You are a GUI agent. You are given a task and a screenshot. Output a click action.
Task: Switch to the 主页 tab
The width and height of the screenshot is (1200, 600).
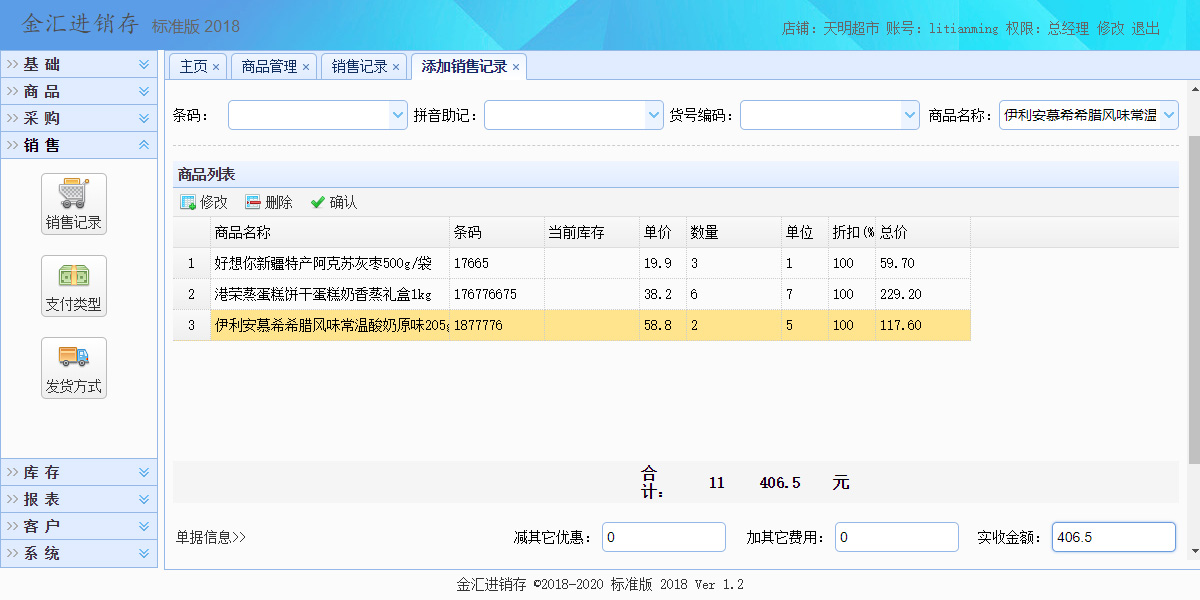coord(193,67)
